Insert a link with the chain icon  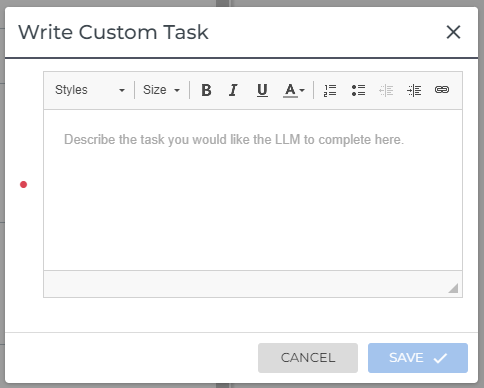point(442,90)
